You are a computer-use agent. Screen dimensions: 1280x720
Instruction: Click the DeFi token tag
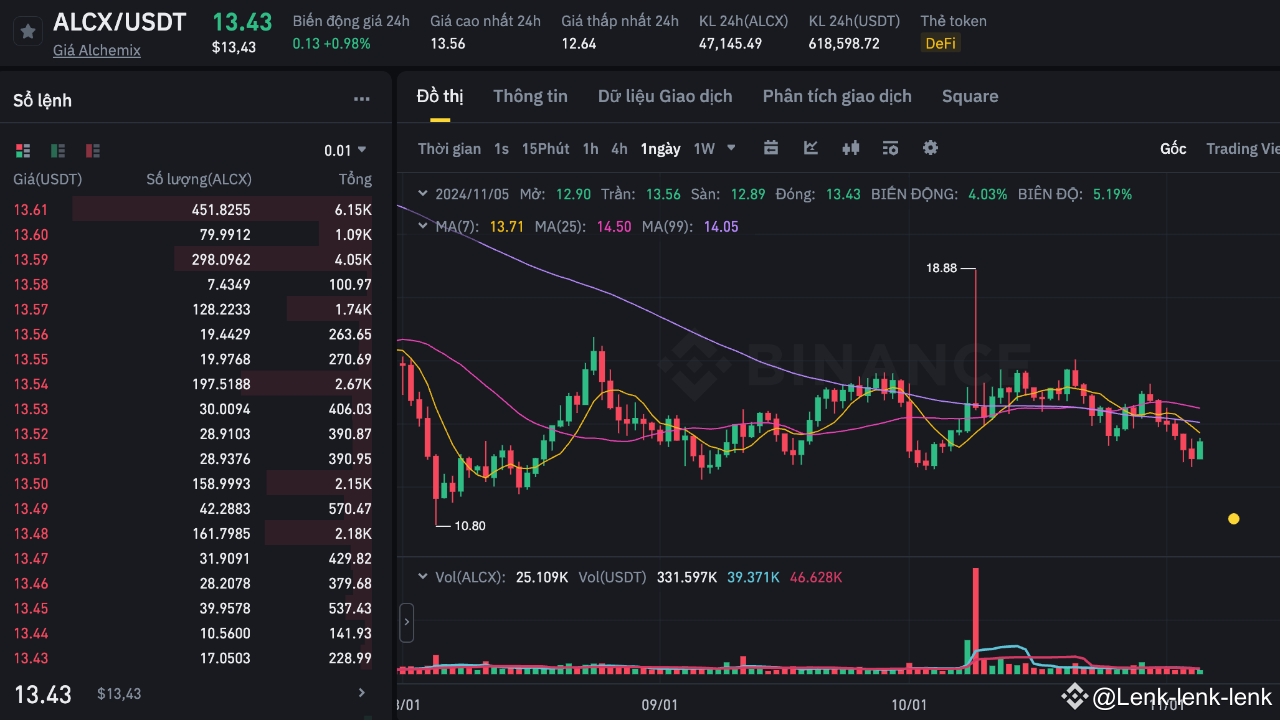click(939, 43)
